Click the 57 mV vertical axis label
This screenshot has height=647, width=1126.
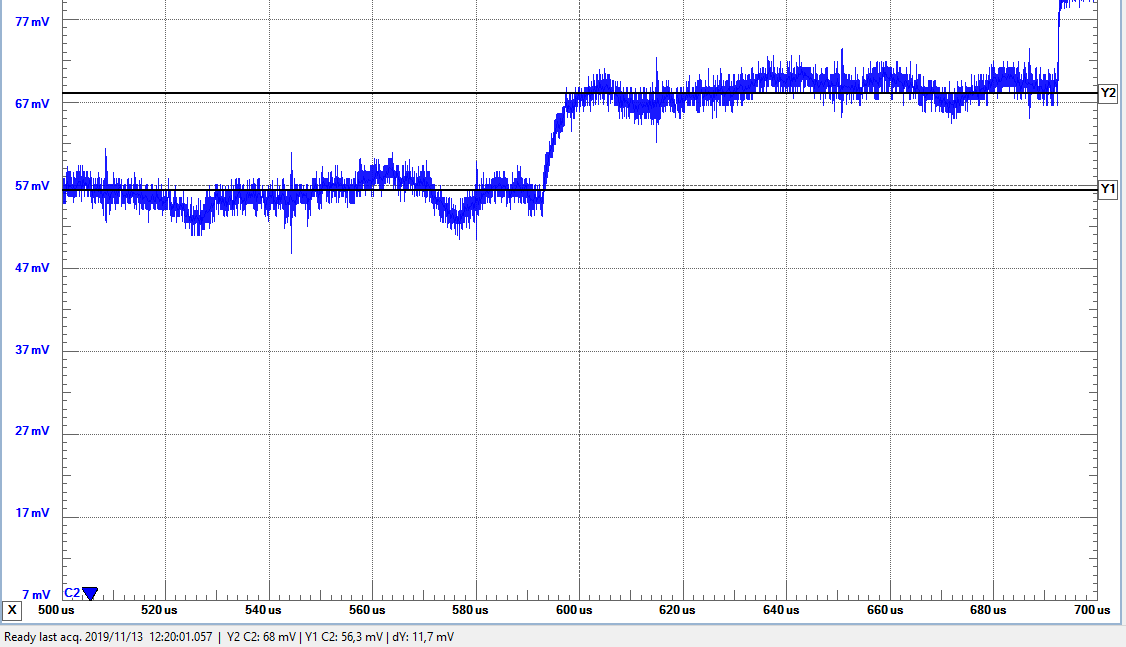point(32,186)
